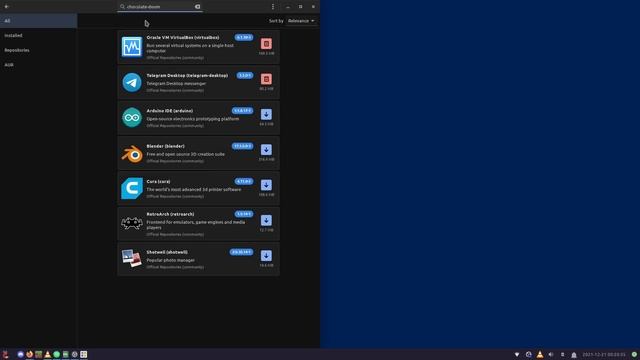The width and height of the screenshot is (640, 360).
Task: Click the Cura version badge
Action: 244,181
